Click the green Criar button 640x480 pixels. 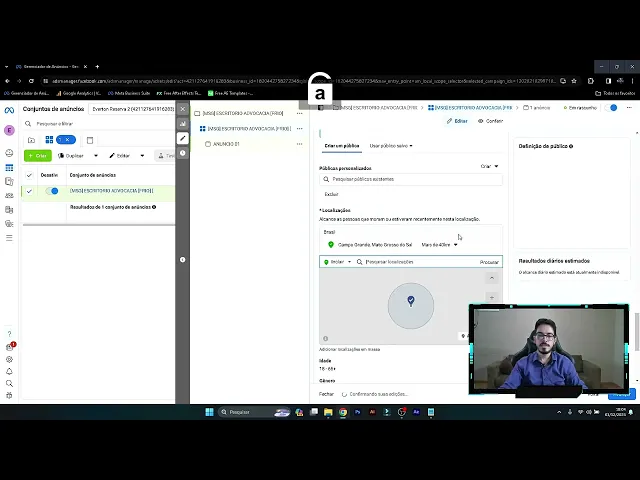click(x=38, y=156)
